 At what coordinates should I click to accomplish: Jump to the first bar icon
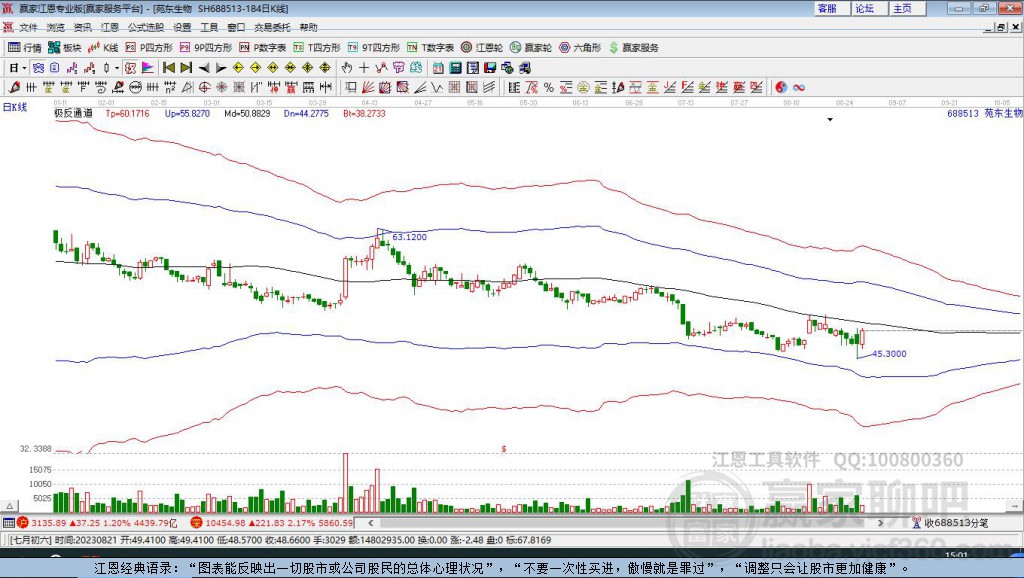168,68
